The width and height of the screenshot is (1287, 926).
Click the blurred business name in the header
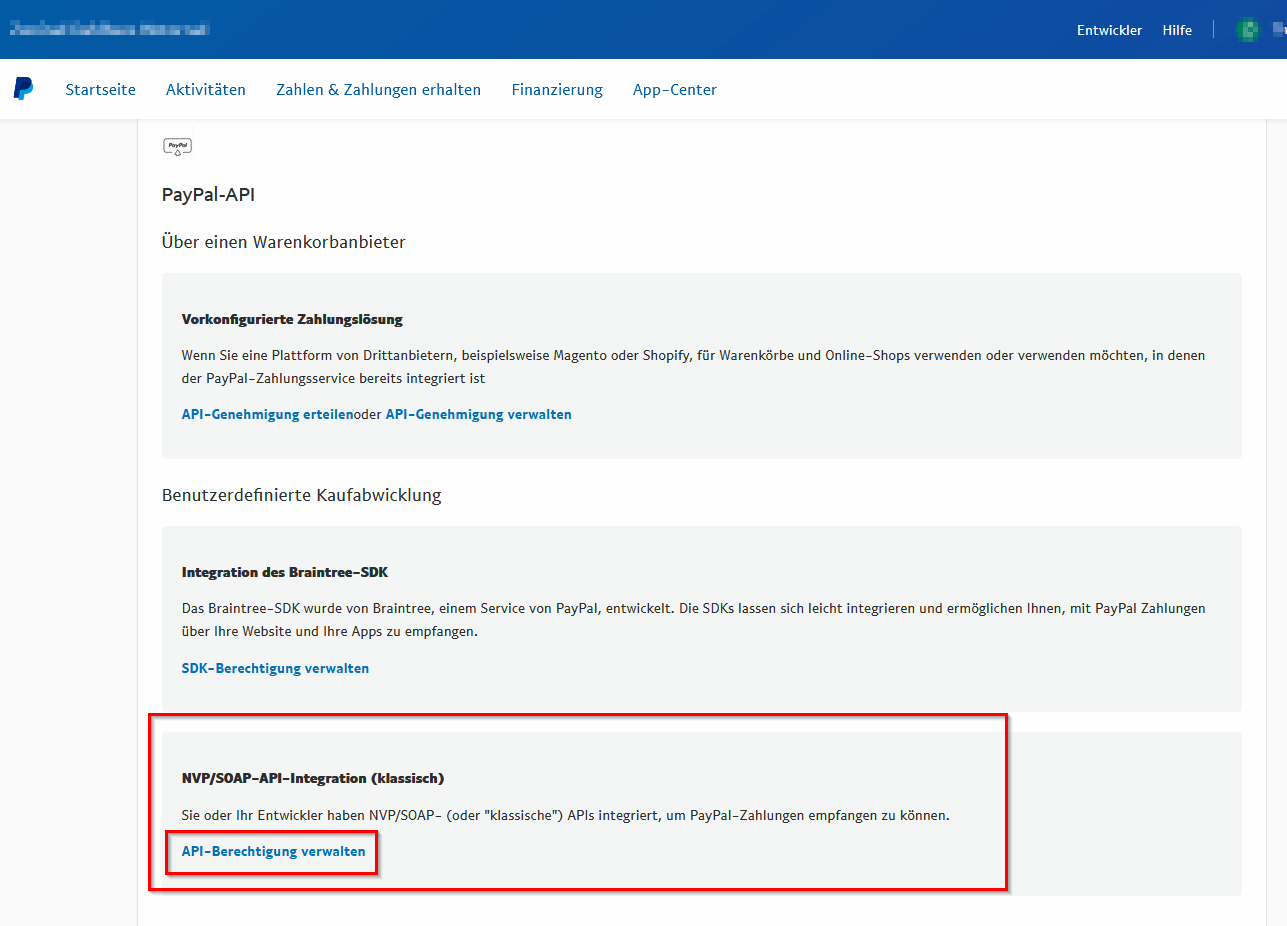[x=109, y=30]
